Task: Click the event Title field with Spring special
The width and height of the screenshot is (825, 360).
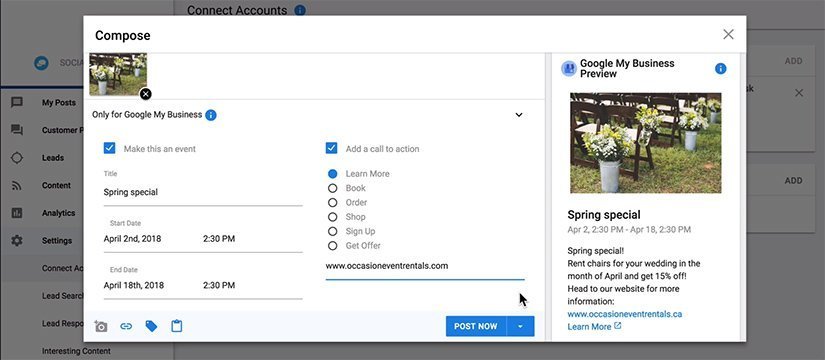Action: [203, 193]
